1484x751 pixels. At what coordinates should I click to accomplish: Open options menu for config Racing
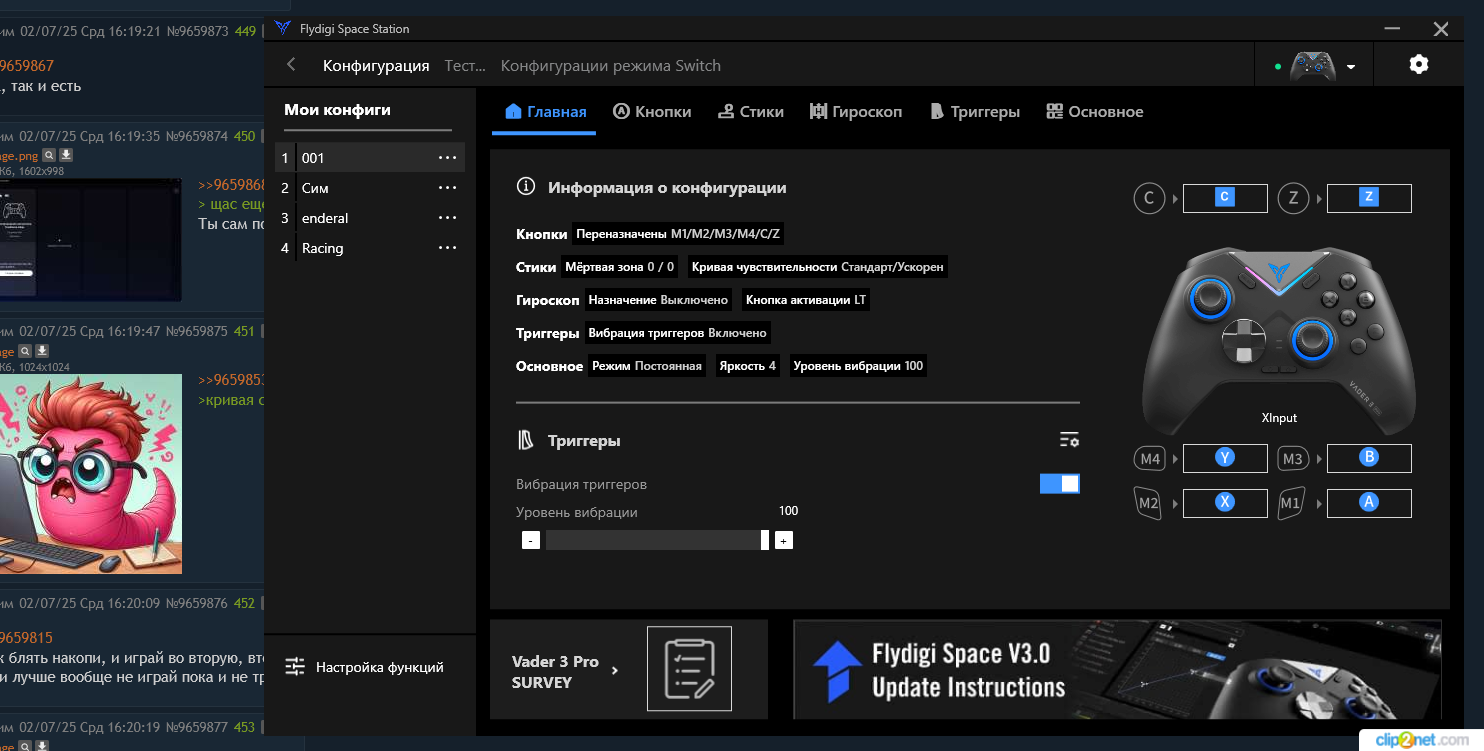pos(447,248)
